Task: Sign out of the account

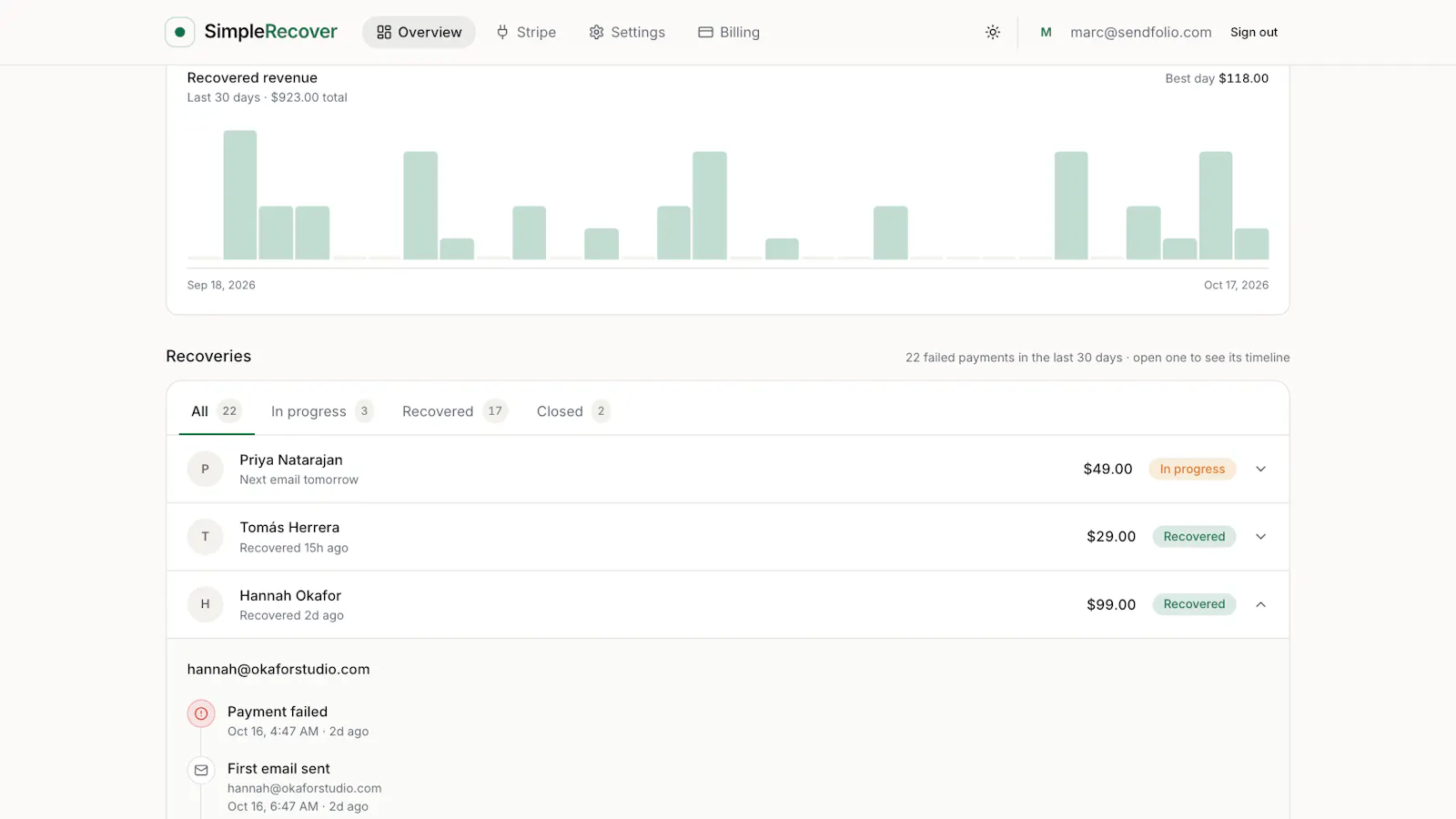Action: click(x=1254, y=32)
